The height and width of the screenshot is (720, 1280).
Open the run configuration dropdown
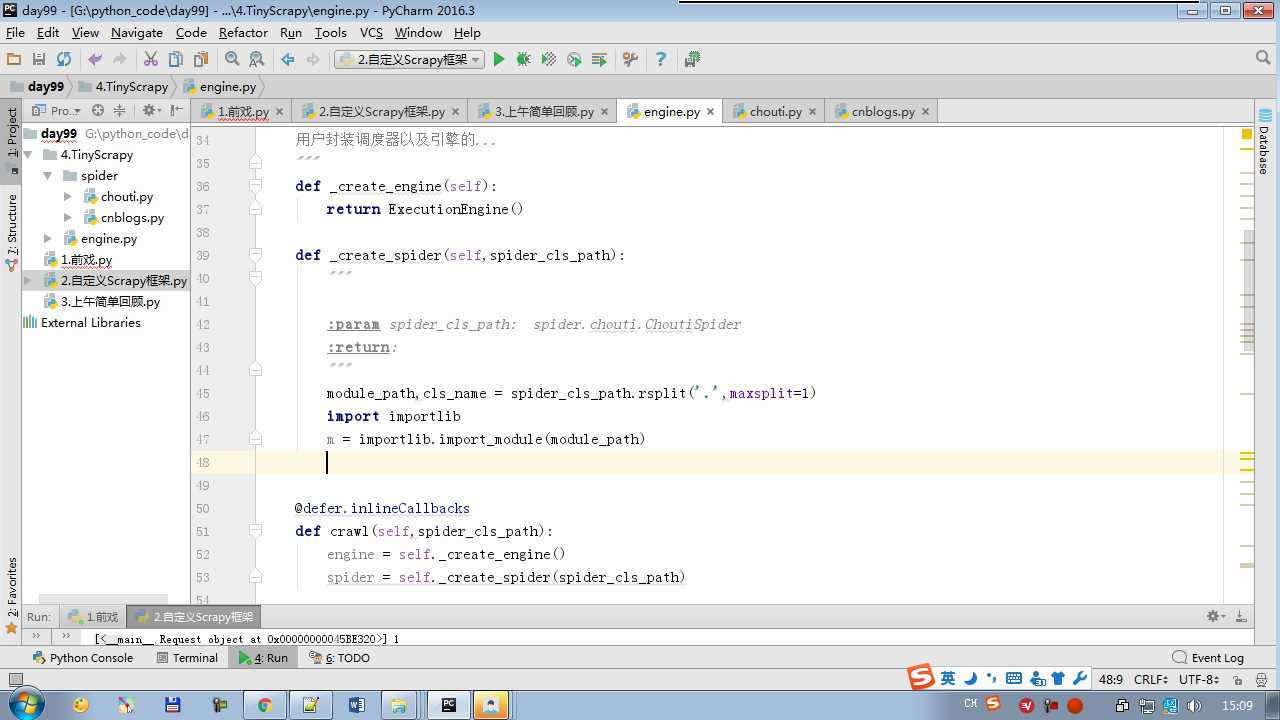pyautogui.click(x=410, y=60)
